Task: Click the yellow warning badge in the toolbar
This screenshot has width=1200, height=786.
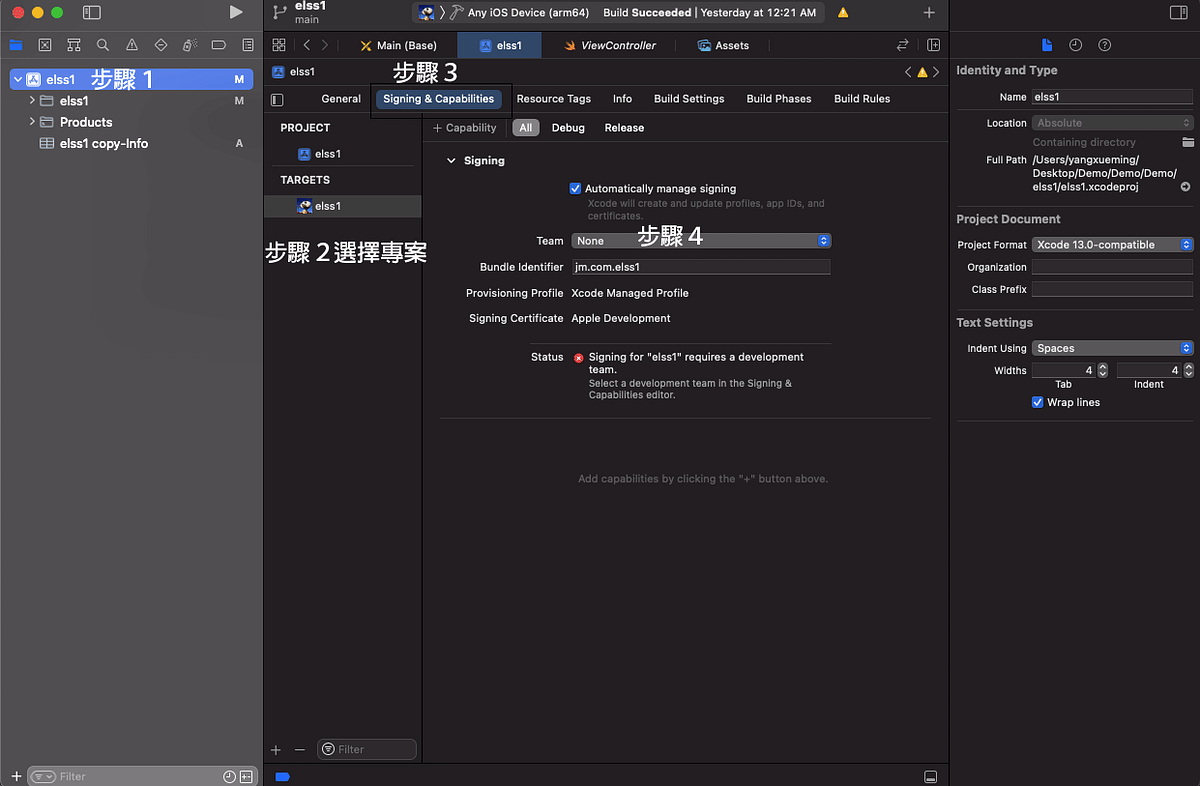Action: click(841, 13)
